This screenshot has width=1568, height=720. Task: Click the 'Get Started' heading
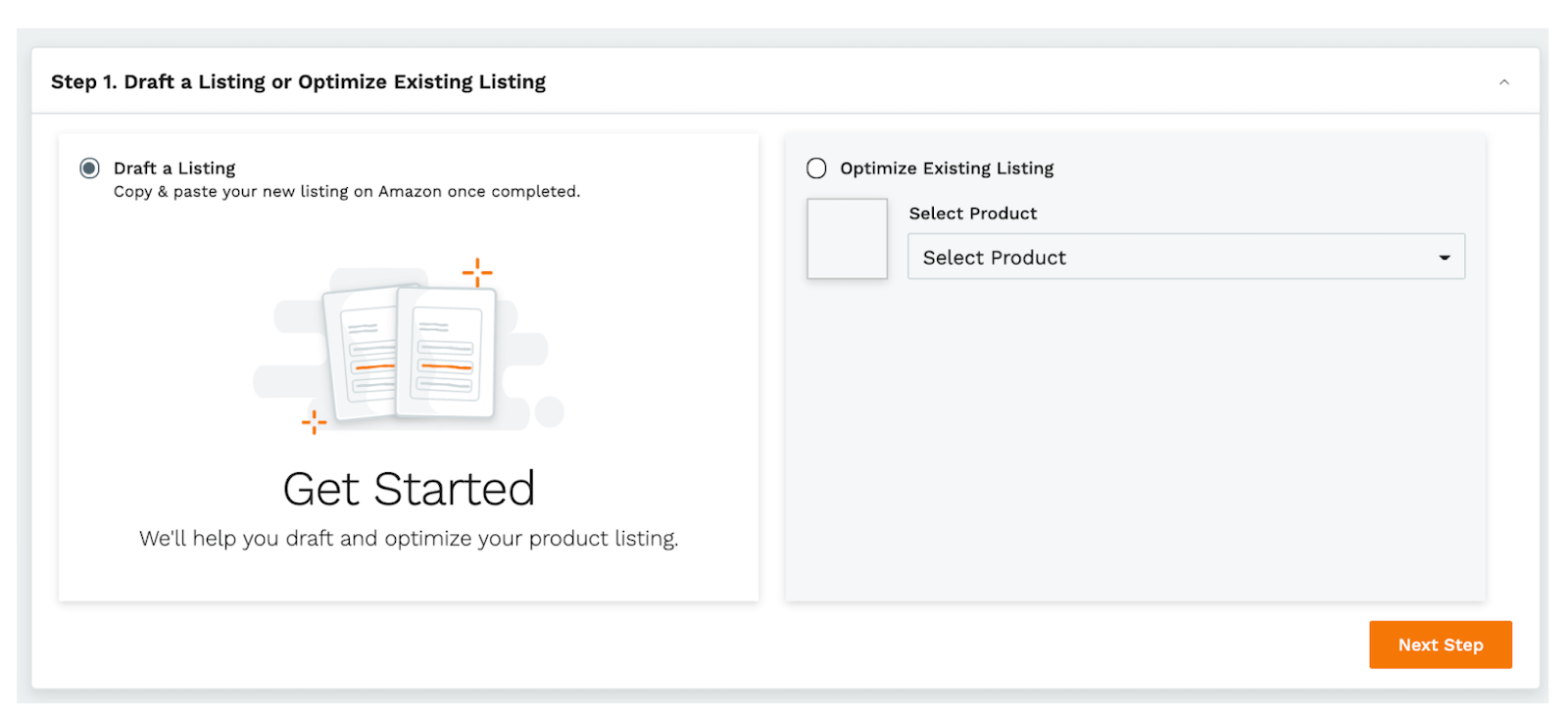pyautogui.click(x=409, y=489)
